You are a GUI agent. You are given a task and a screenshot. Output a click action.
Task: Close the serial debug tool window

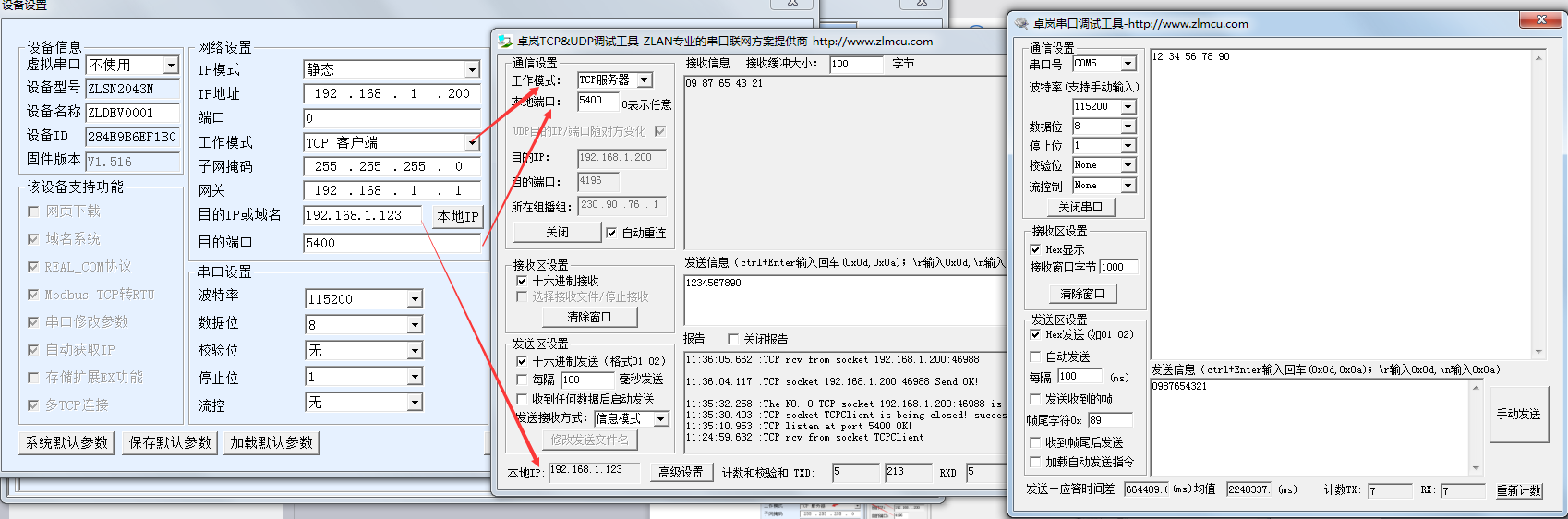[1540, 19]
